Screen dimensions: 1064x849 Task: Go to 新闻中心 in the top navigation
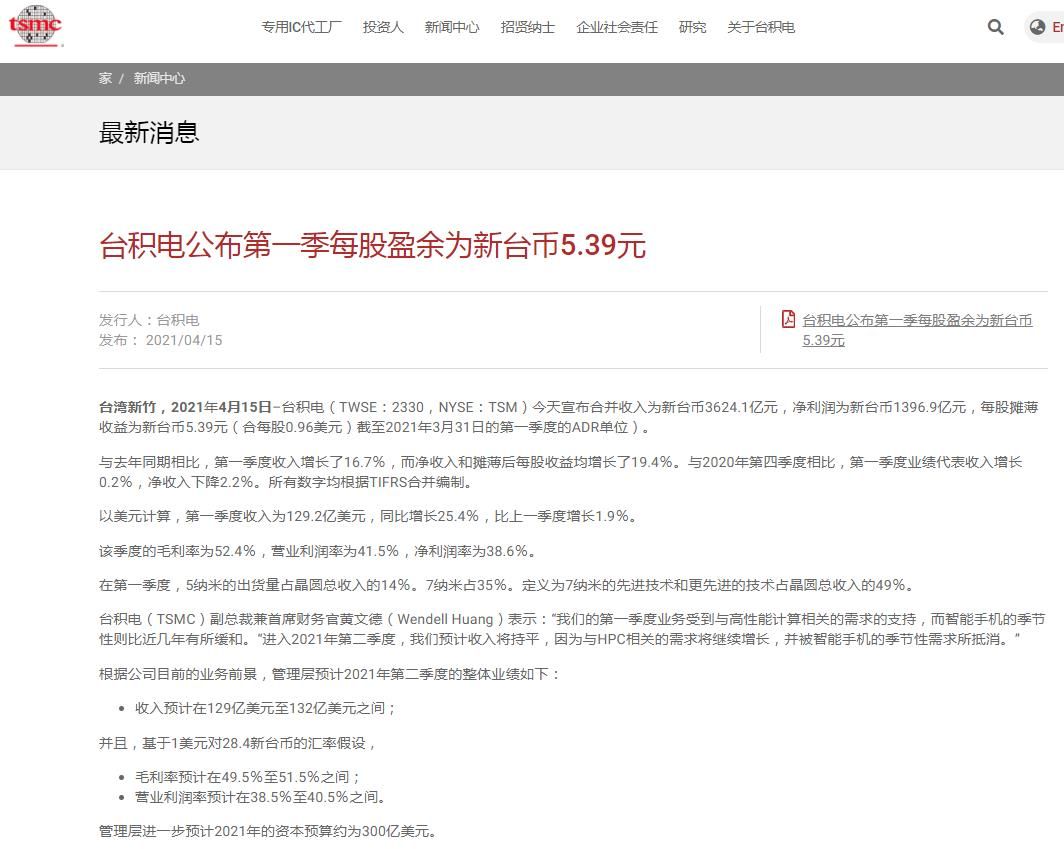[452, 27]
